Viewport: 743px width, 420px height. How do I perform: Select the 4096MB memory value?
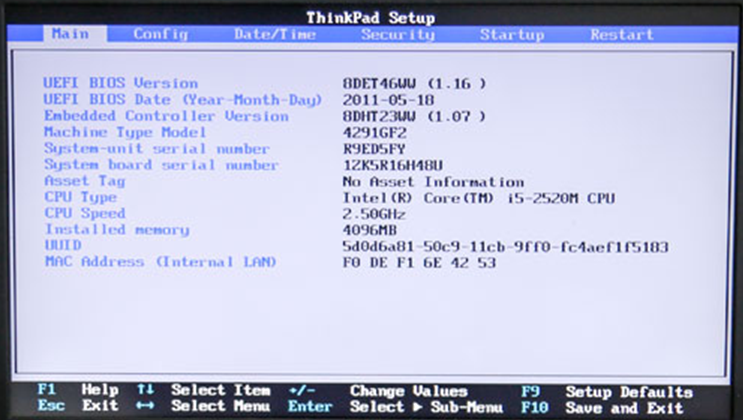pyautogui.click(x=370, y=230)
